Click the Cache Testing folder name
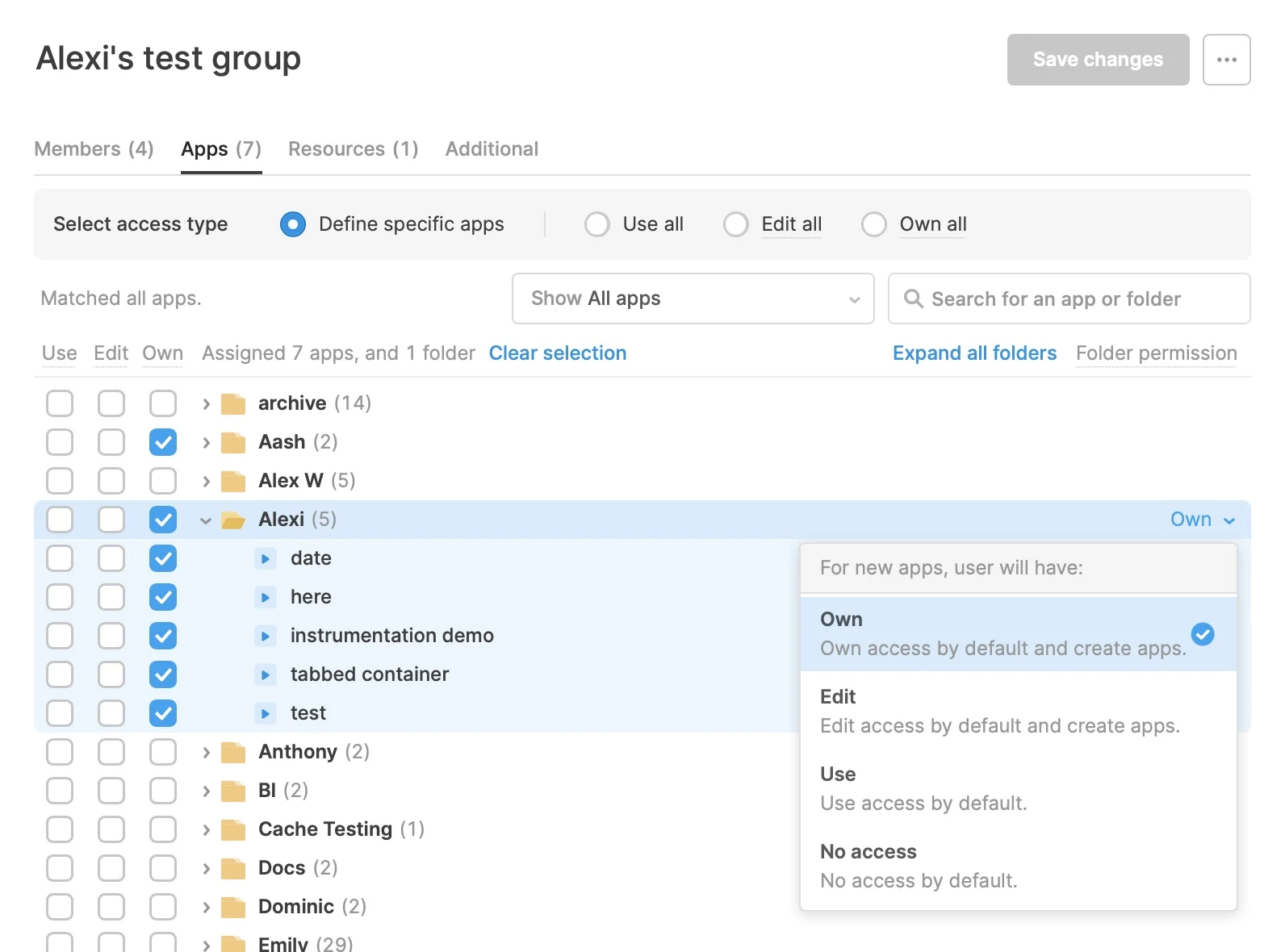This screenshot has width=1285, height=952. point(325,829)
